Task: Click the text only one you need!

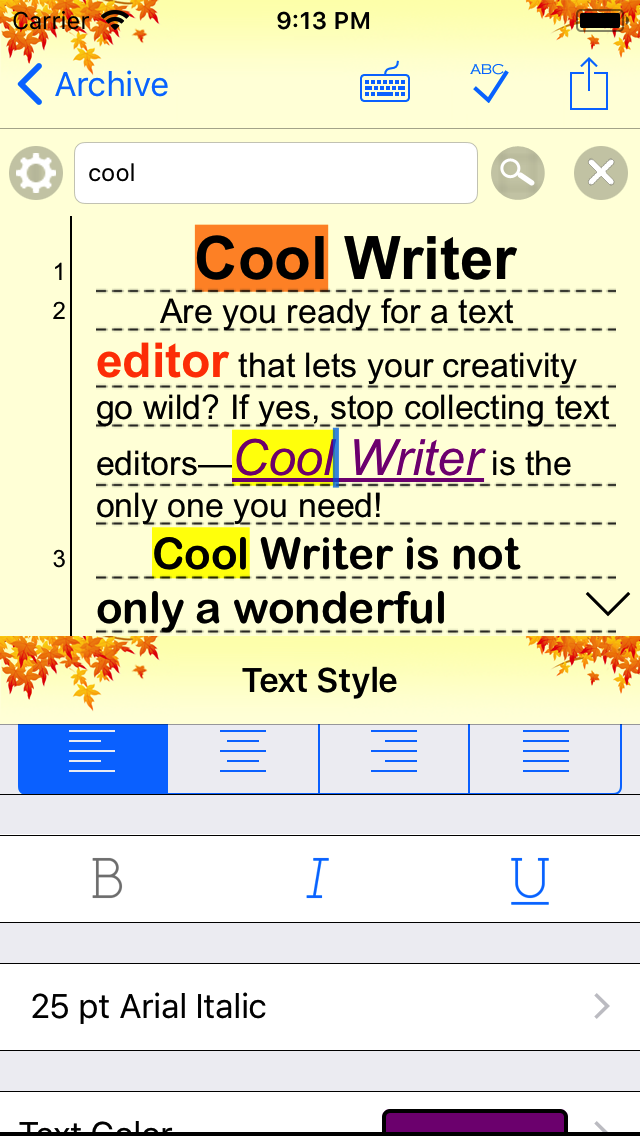Action: (239, 506)
